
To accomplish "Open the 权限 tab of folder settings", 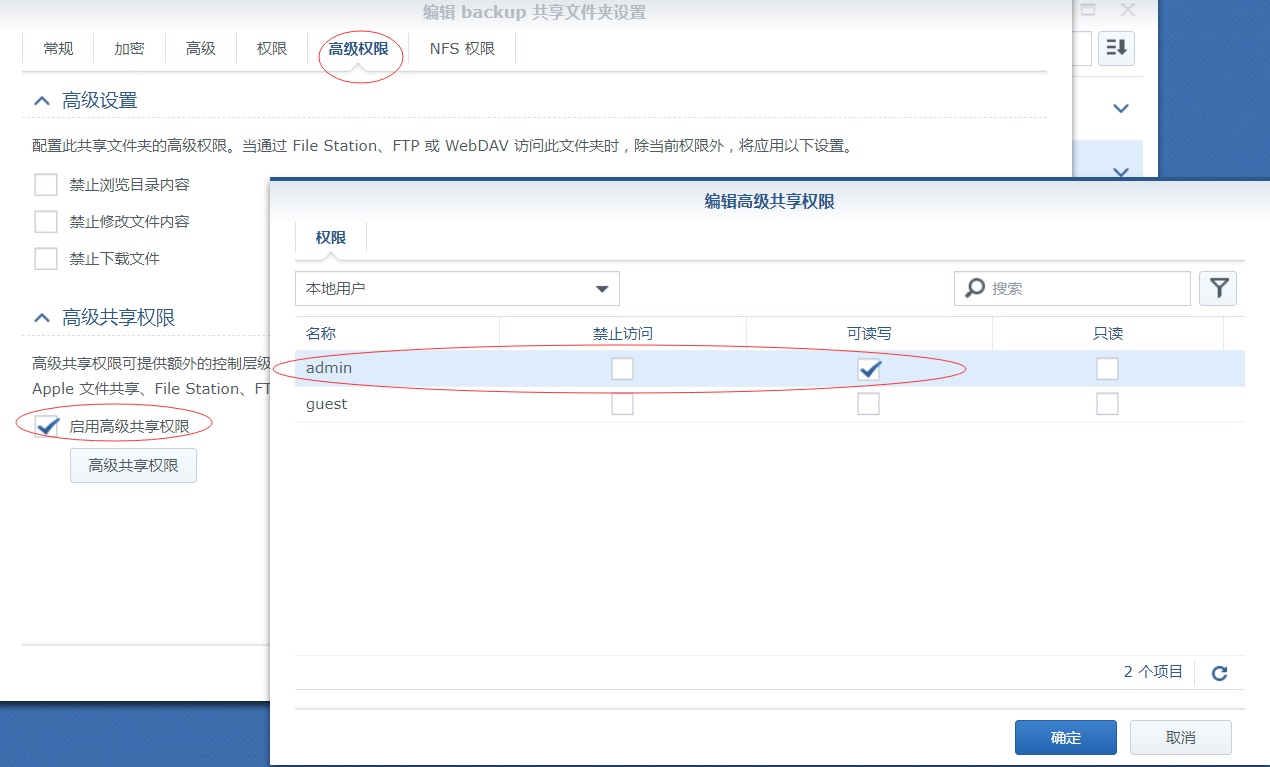I will coord(272,48).
